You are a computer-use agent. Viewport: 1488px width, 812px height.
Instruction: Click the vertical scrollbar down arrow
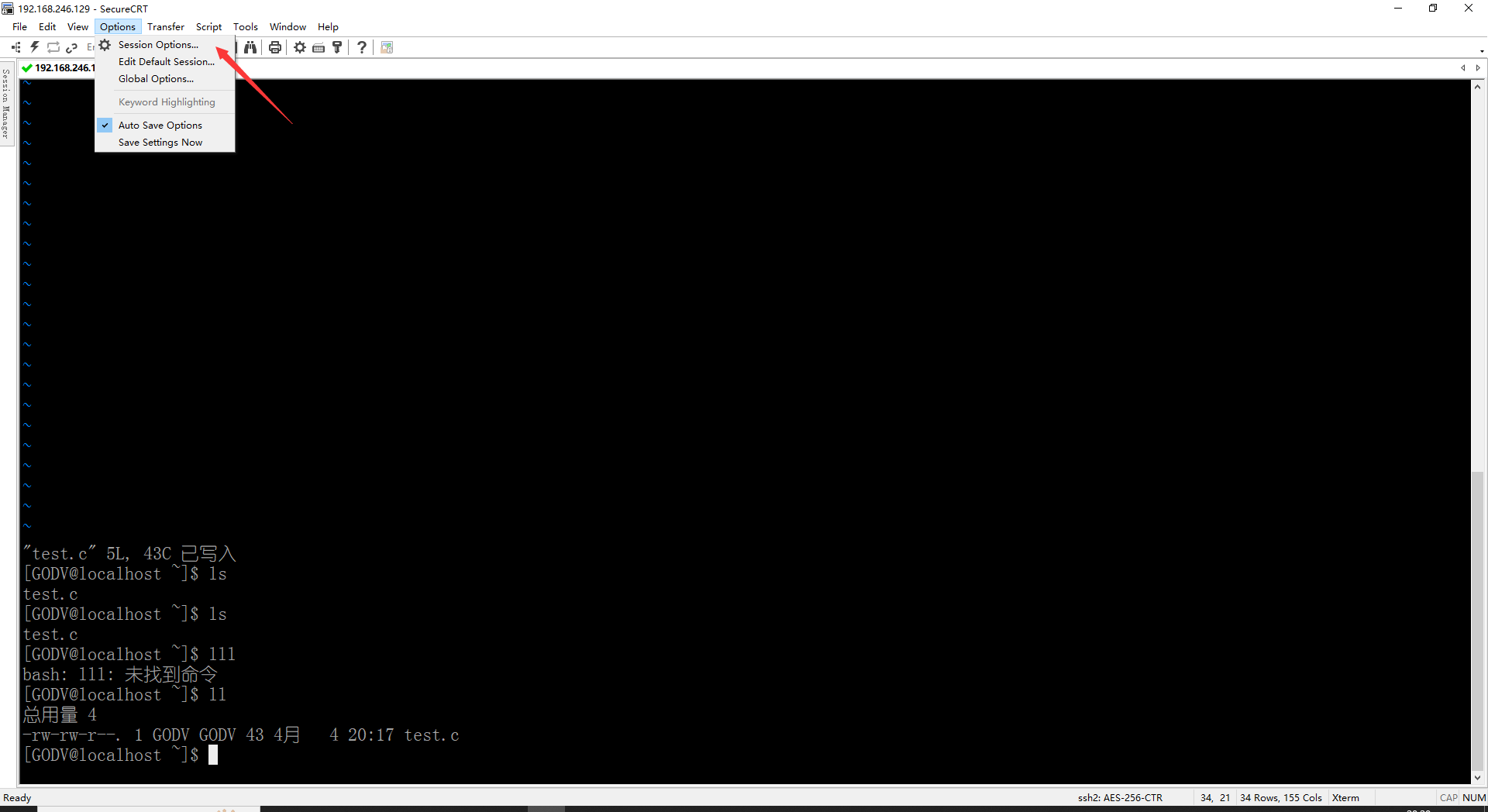pyautogui.click(x=1479, y=778)
